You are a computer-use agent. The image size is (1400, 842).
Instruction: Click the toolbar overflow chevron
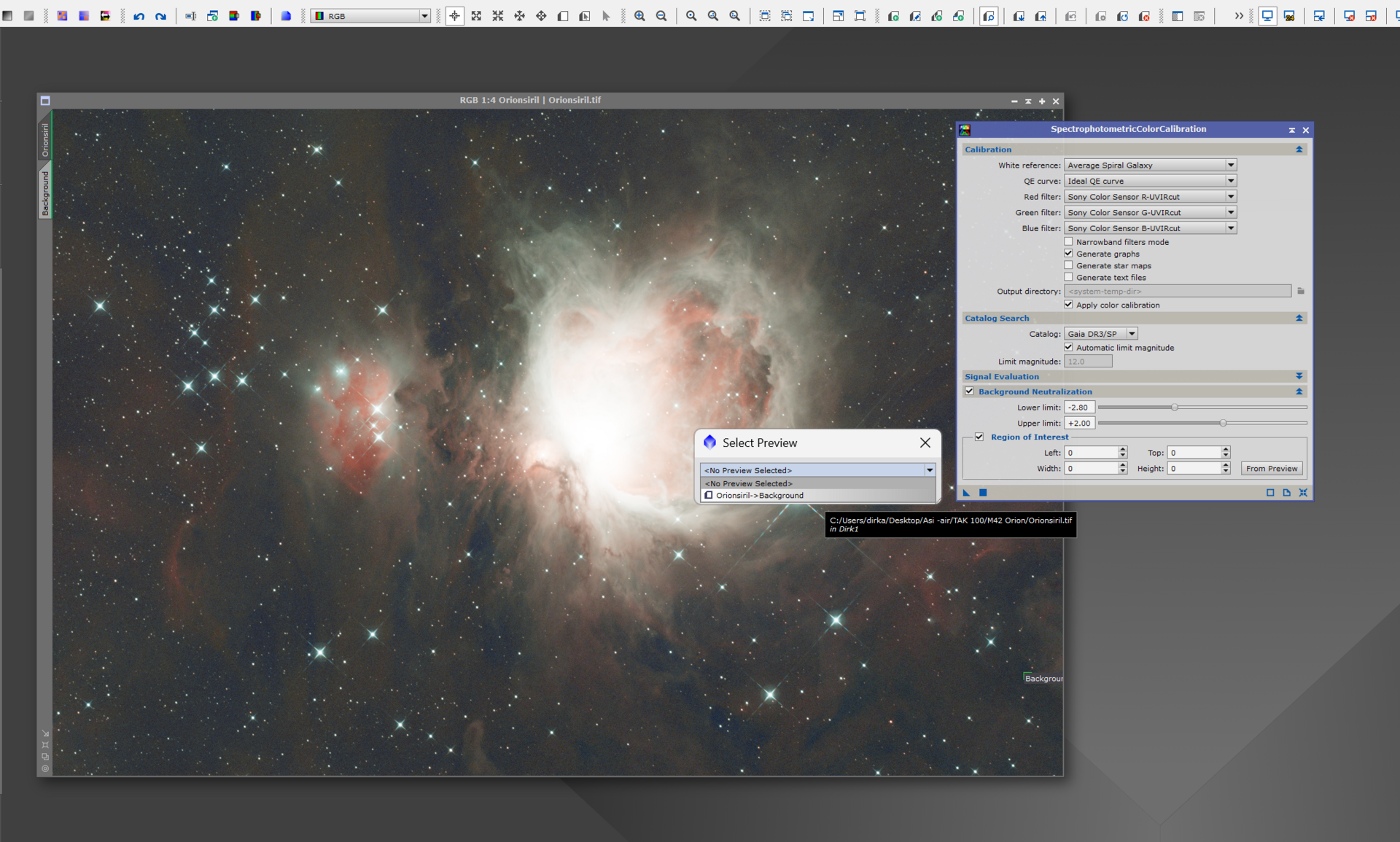point(1239,16)
